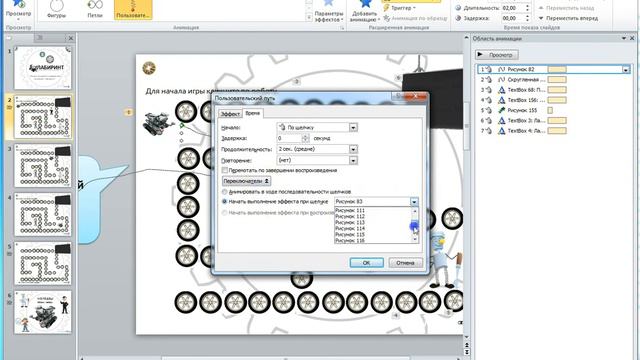This screenshot has width=640, height=360.
Task: Click the Длительность field in the ribbon
Action: (512, 8)
